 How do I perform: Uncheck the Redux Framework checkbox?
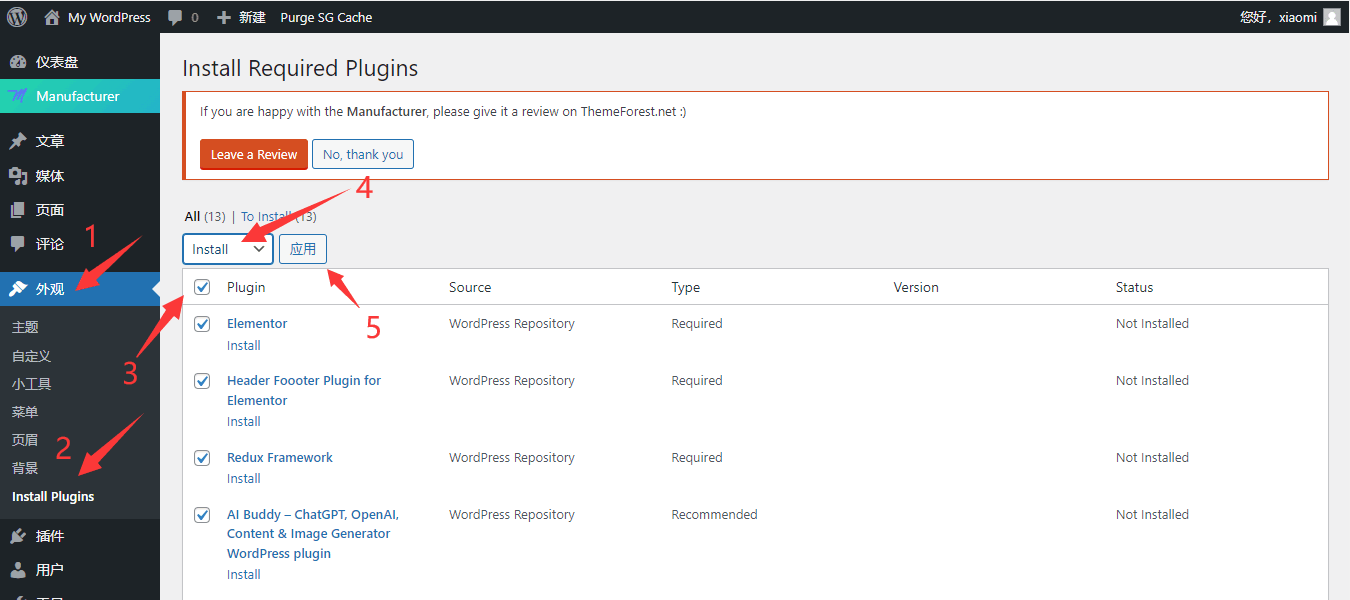coord(203,458)
